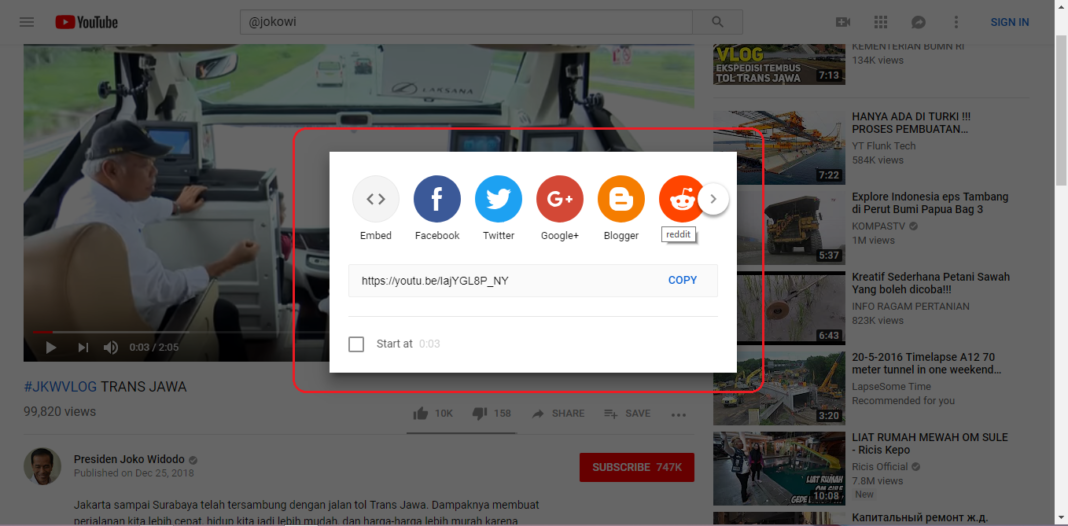Open the 7:22 bridge construction thumbnail
Viewport: 1068px width, 526px height.
pyautogui.click(x=779, y=148)
